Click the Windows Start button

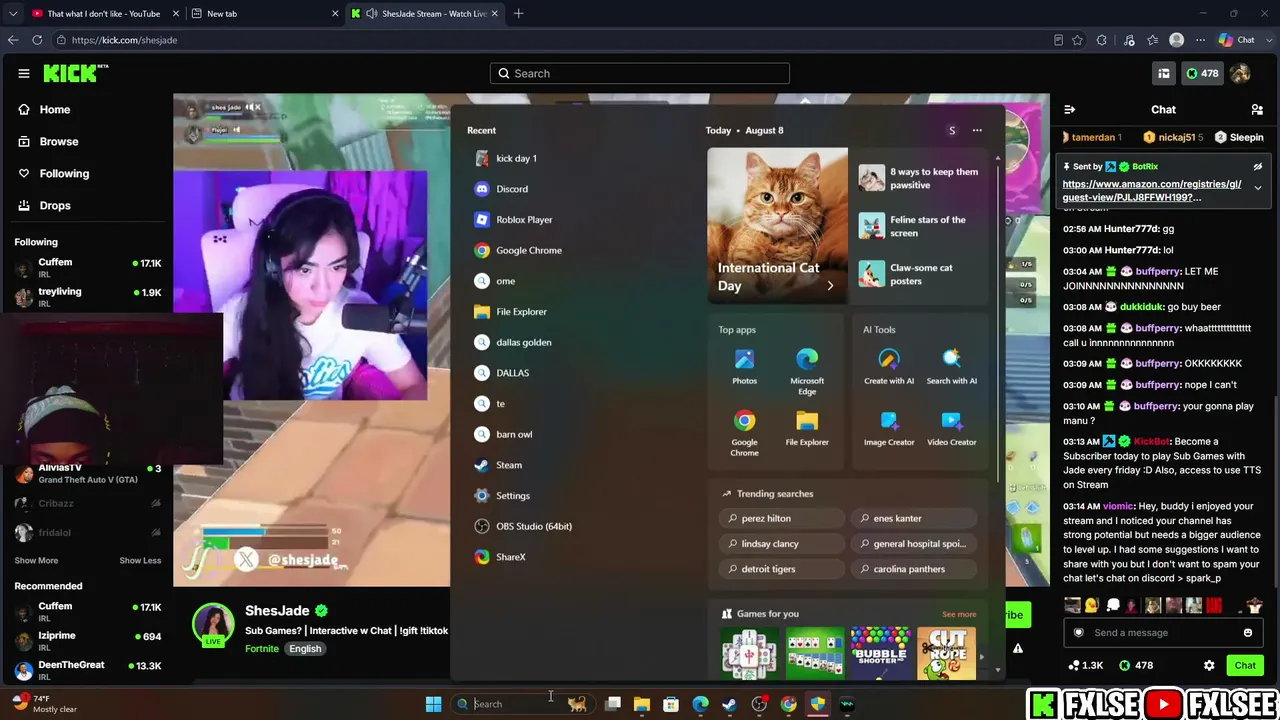[433, 704]
